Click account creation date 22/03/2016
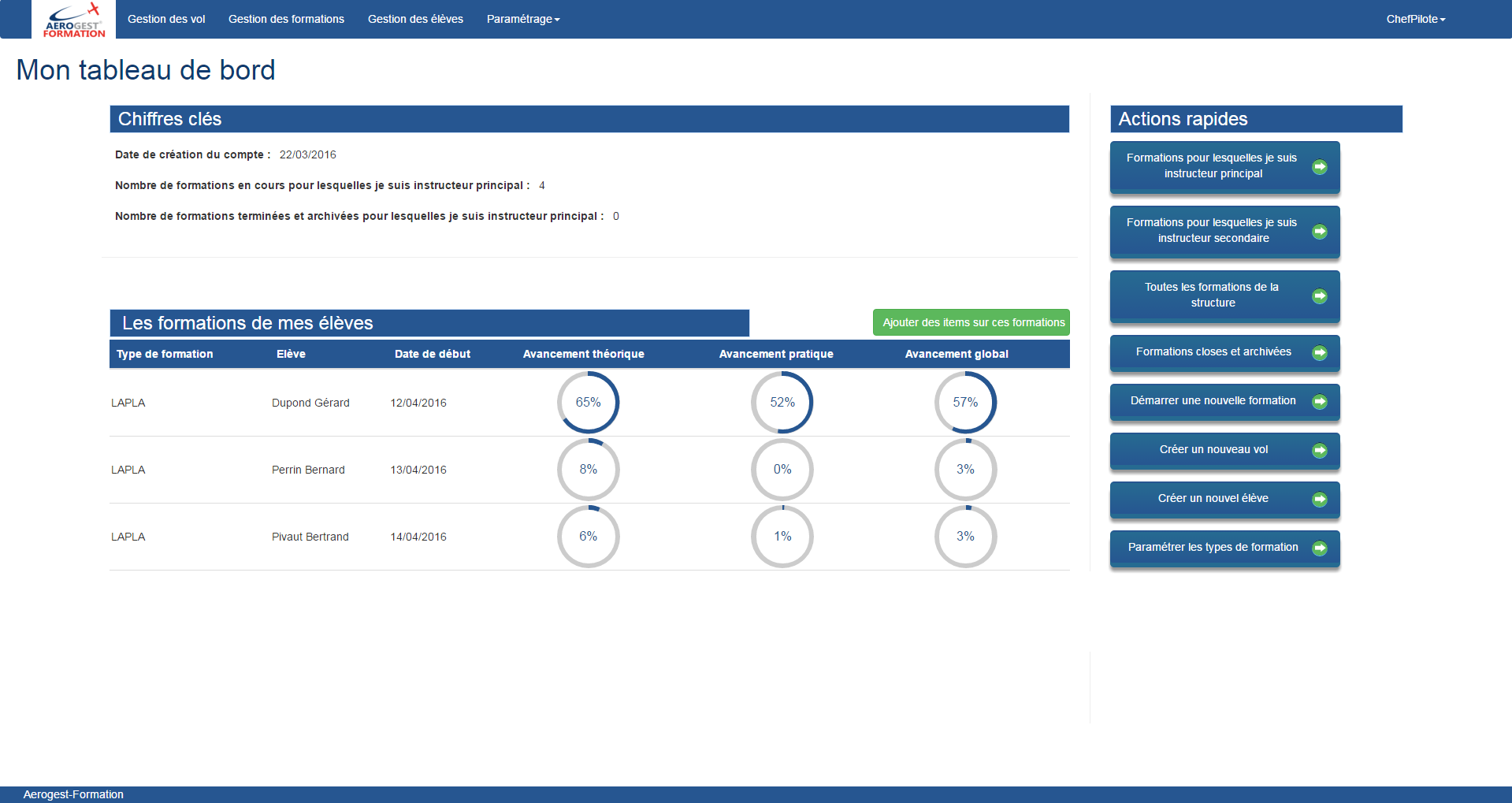1512x803 pixels. 308,154
